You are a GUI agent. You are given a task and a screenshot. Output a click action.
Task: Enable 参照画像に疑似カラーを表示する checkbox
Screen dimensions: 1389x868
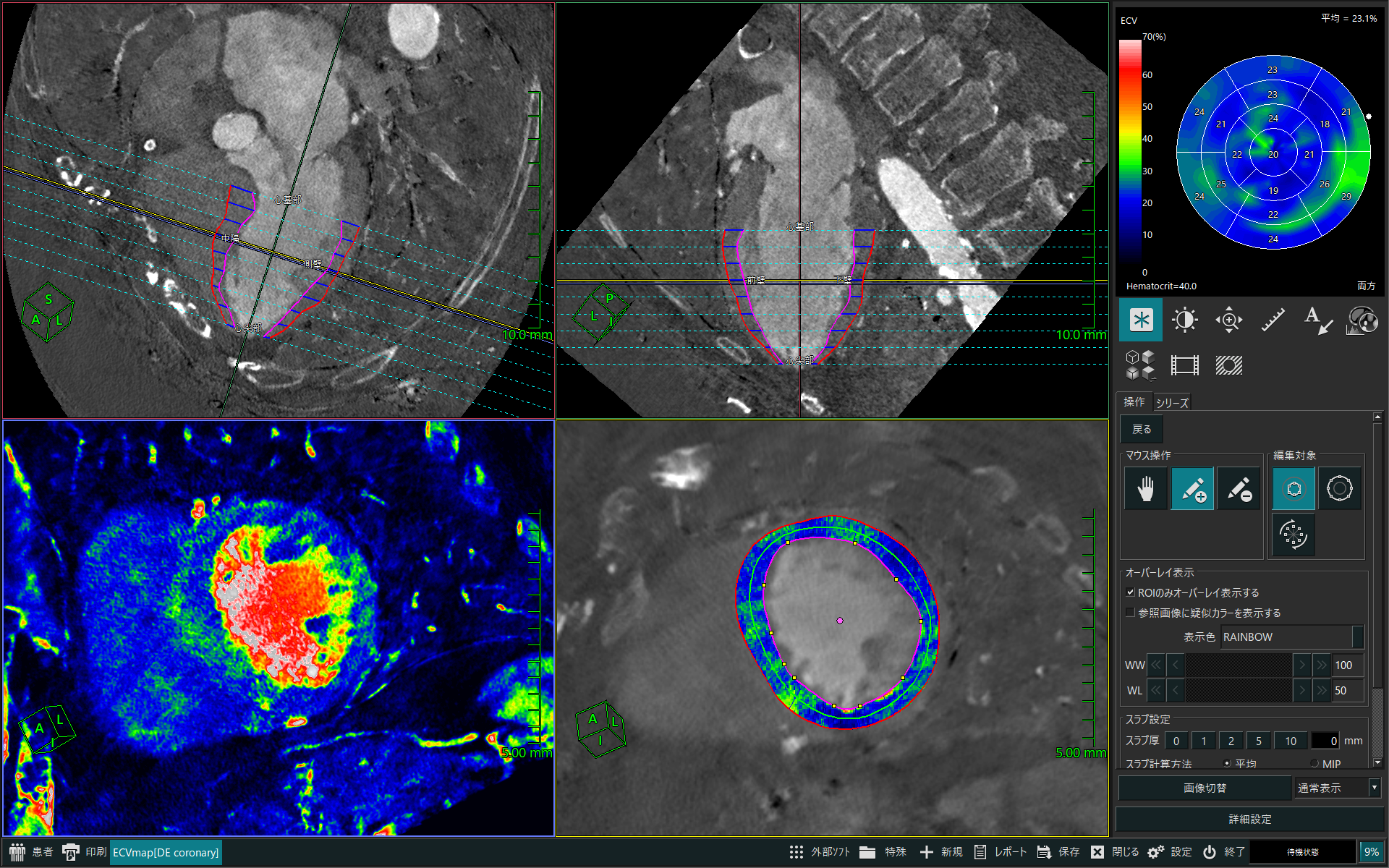coord(1131,613)
